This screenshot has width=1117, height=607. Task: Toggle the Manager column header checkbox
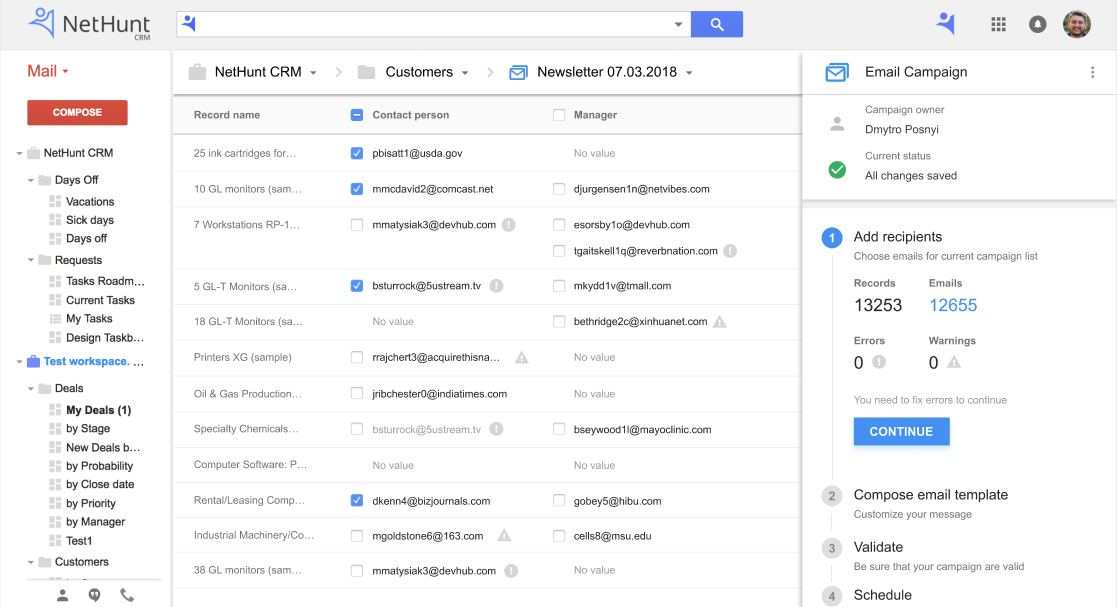click(x=559, y=115)
